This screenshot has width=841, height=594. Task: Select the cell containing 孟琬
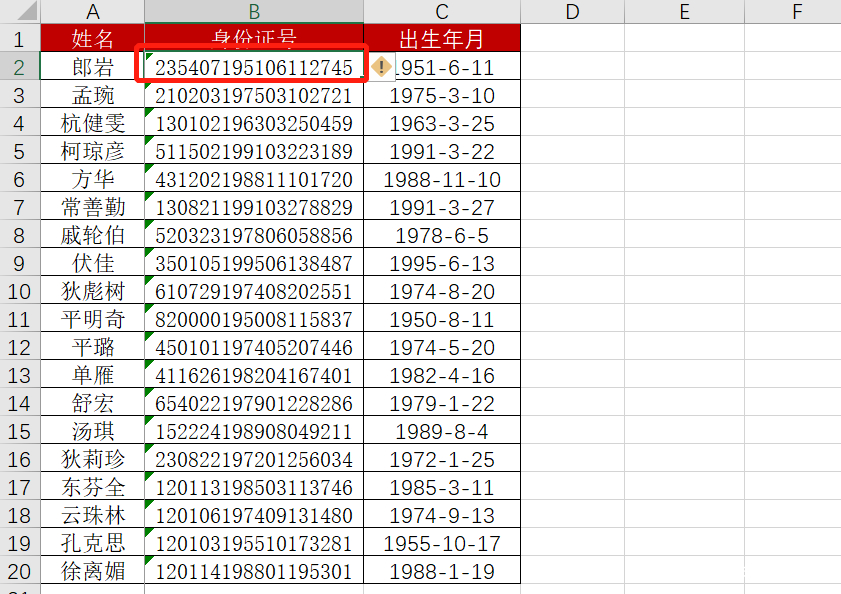pos(92,94)
